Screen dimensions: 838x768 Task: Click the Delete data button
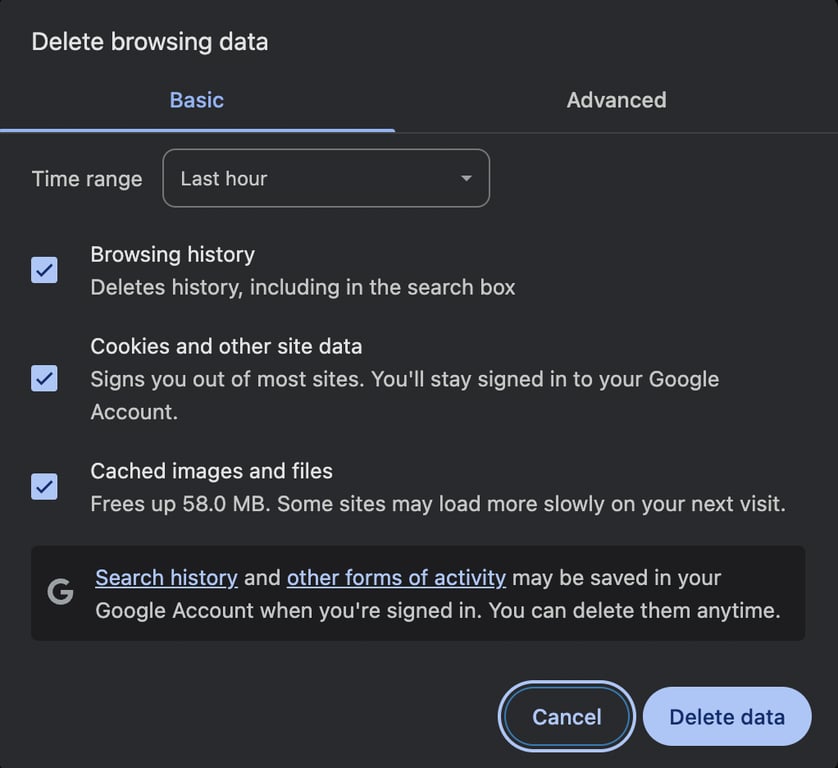click(726, 717)
